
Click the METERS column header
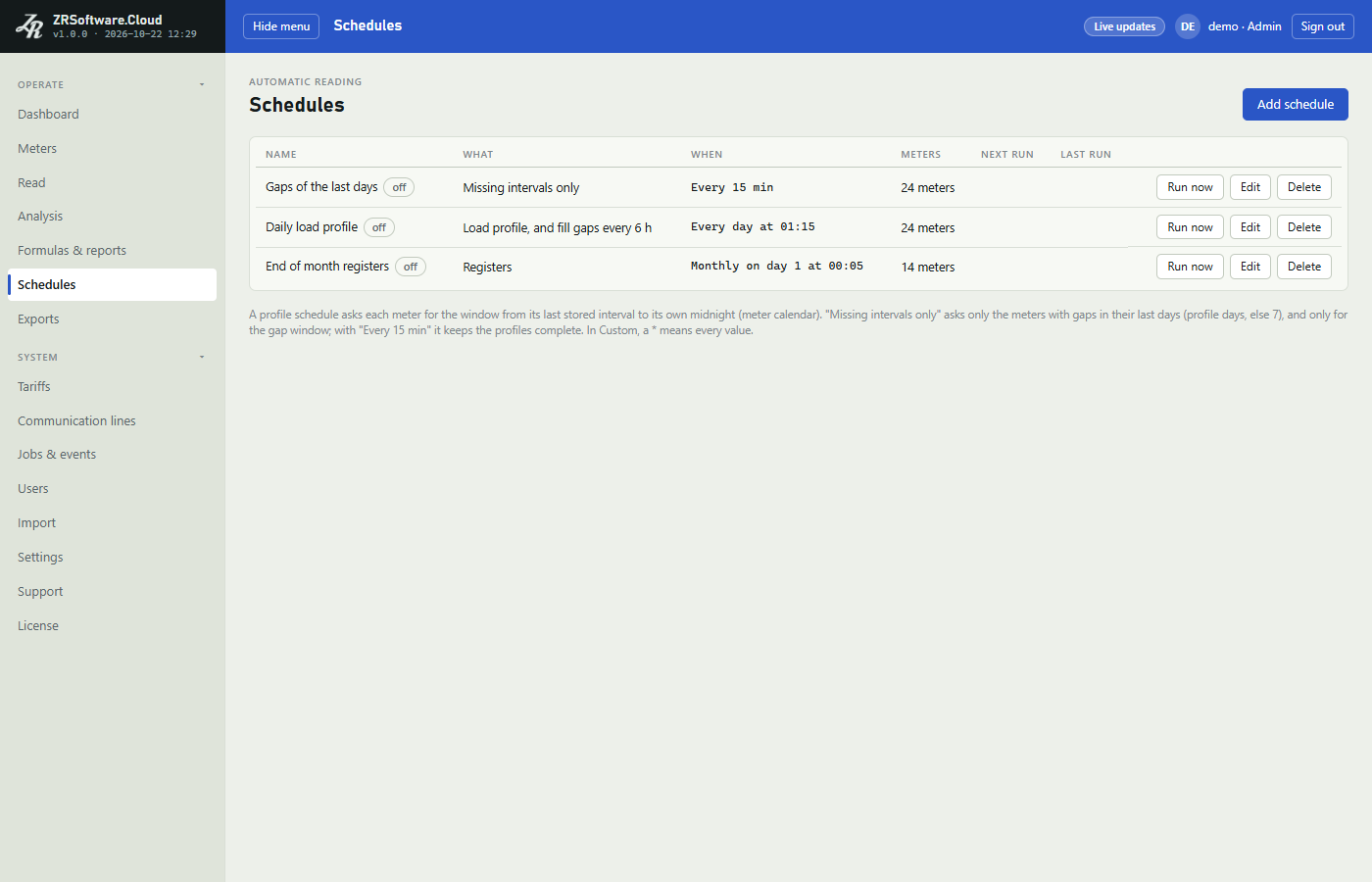point(921,155)
